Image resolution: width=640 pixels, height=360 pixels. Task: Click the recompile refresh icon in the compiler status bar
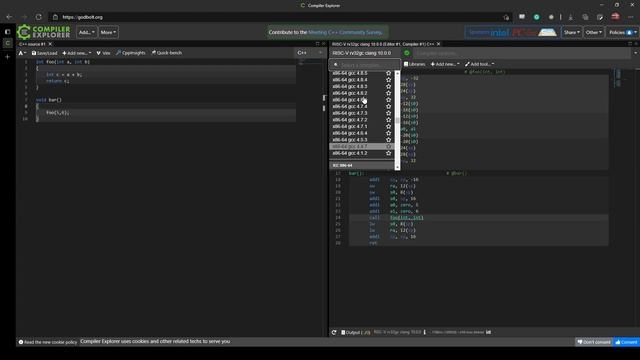[x=334, y=332]
